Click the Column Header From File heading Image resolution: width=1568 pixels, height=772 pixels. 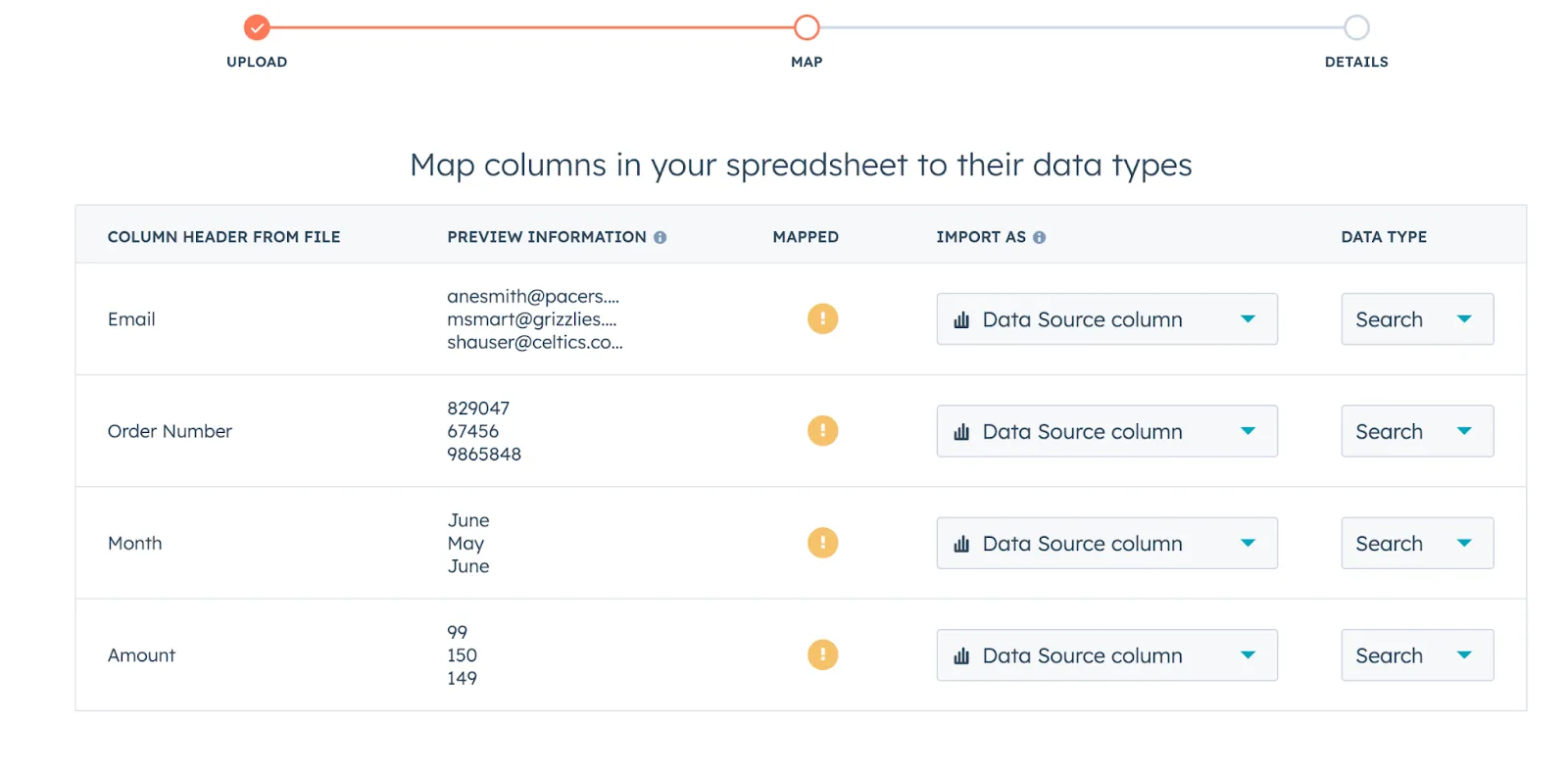(x=223, y=237)
